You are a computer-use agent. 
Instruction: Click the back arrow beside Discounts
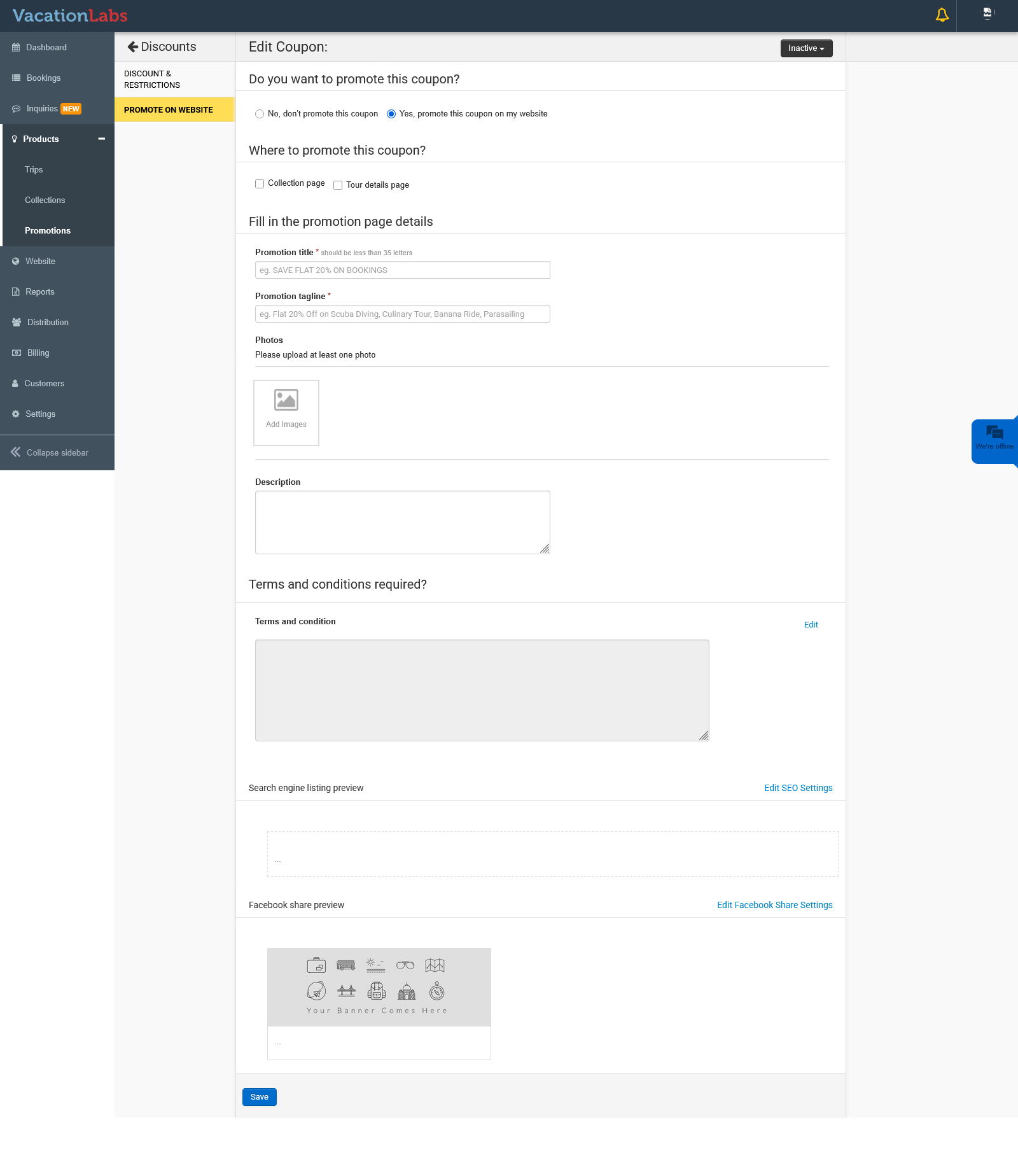[x=132, y=46]
